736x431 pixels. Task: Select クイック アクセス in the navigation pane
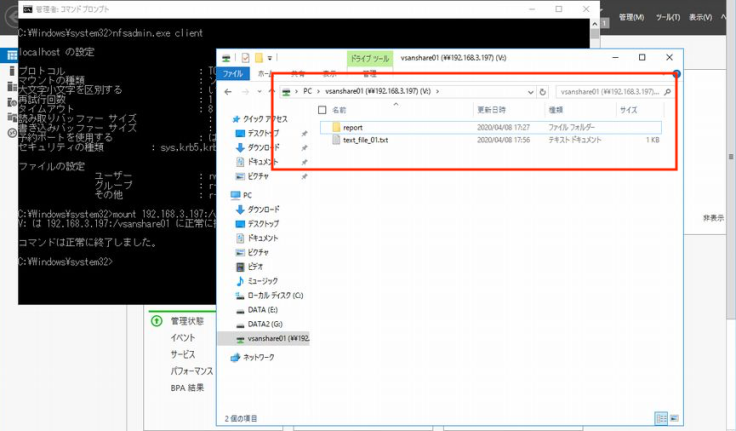tap(265, 119)
